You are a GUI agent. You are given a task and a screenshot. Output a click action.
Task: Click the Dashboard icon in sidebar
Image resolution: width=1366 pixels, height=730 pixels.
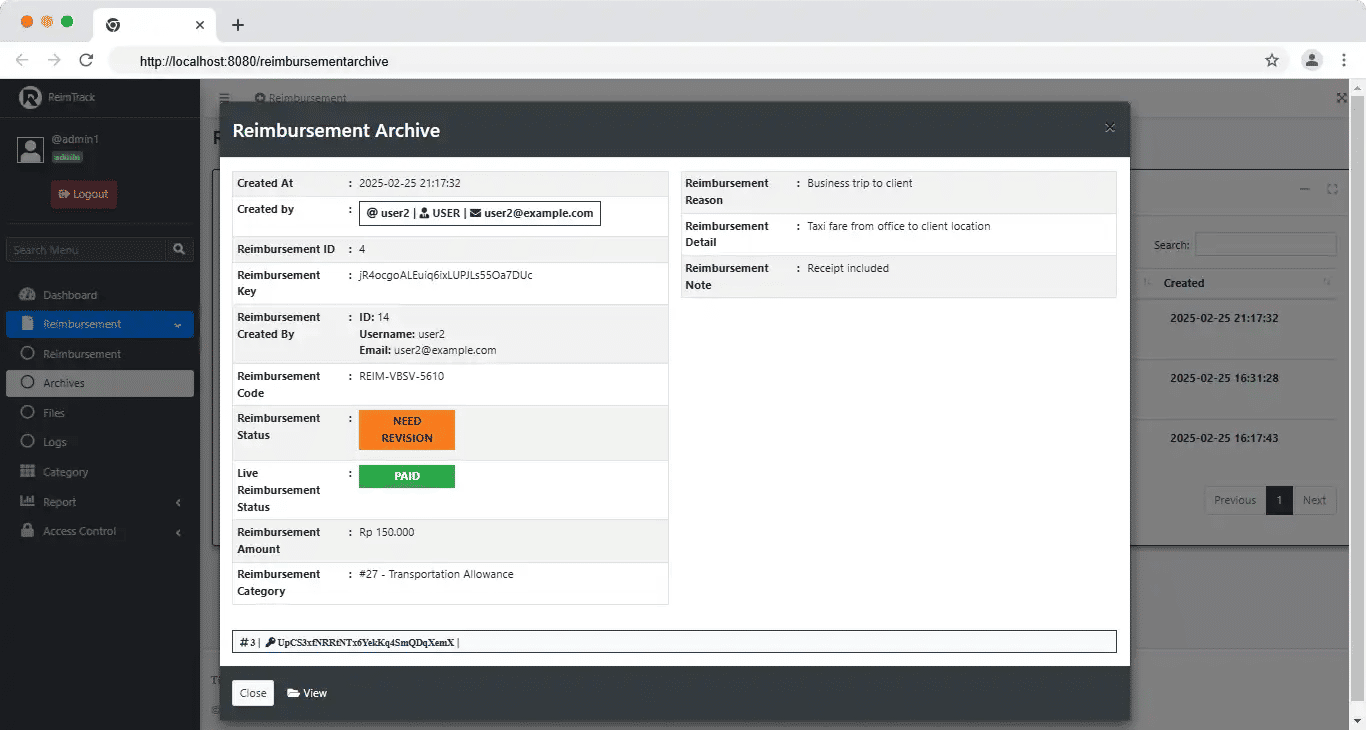pyautogui.click(x=27, y=295)
